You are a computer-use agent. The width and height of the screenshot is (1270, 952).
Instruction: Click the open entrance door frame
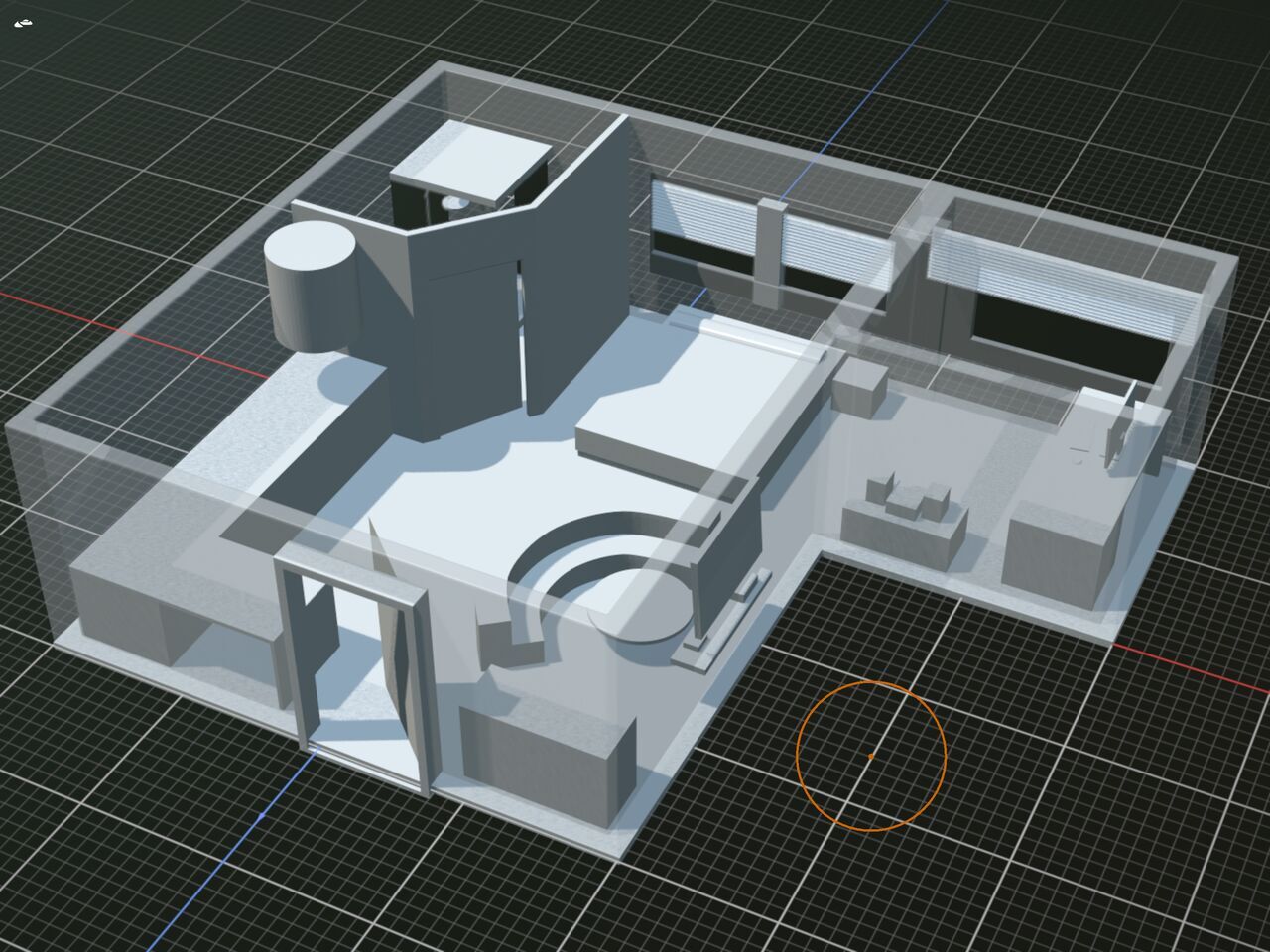(x=354, y=664)
